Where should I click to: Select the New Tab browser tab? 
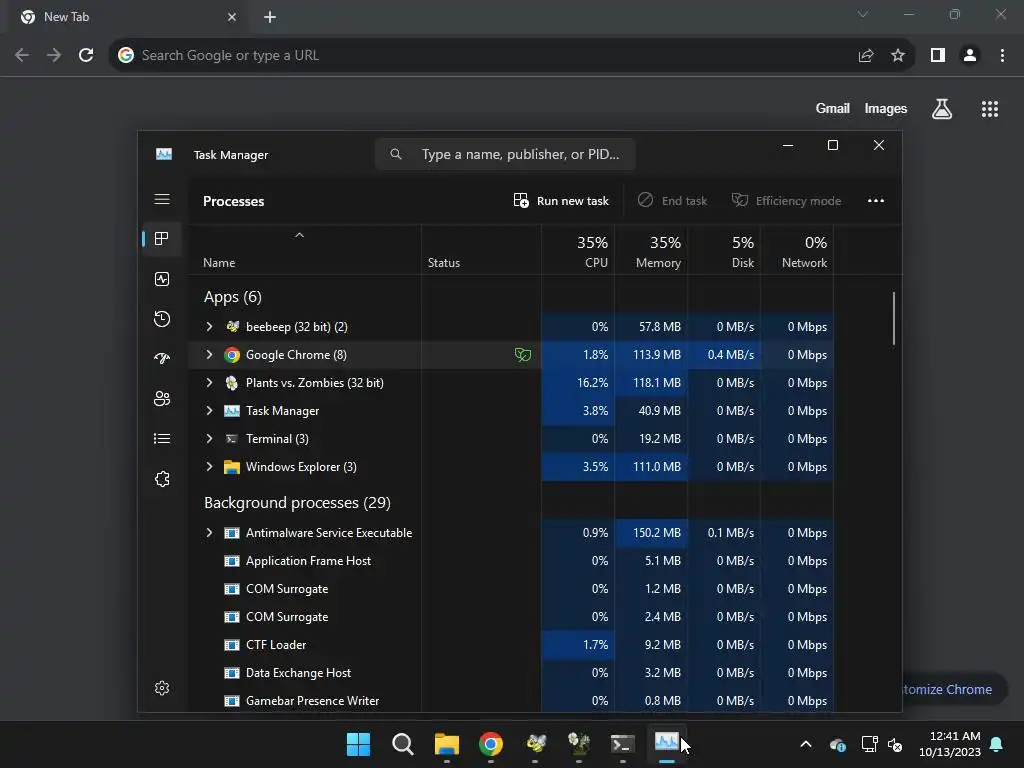click(x=128, y=17)
